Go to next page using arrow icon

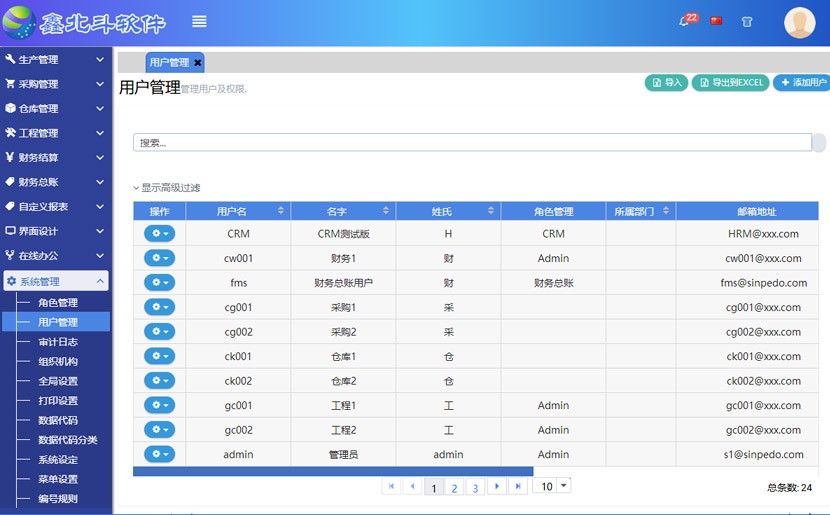tap(496, 486)
